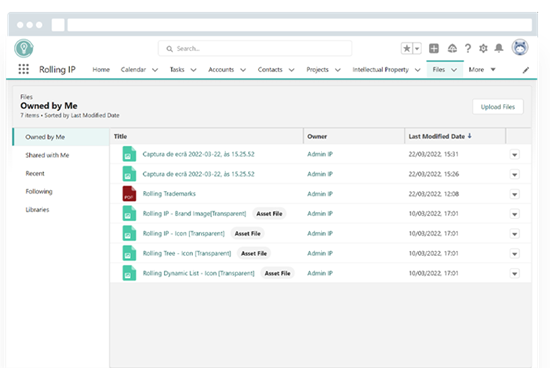Open row actions menu for 15:26 Captura file
This screenshot has height=368, width=550.
tap(515, 174)
